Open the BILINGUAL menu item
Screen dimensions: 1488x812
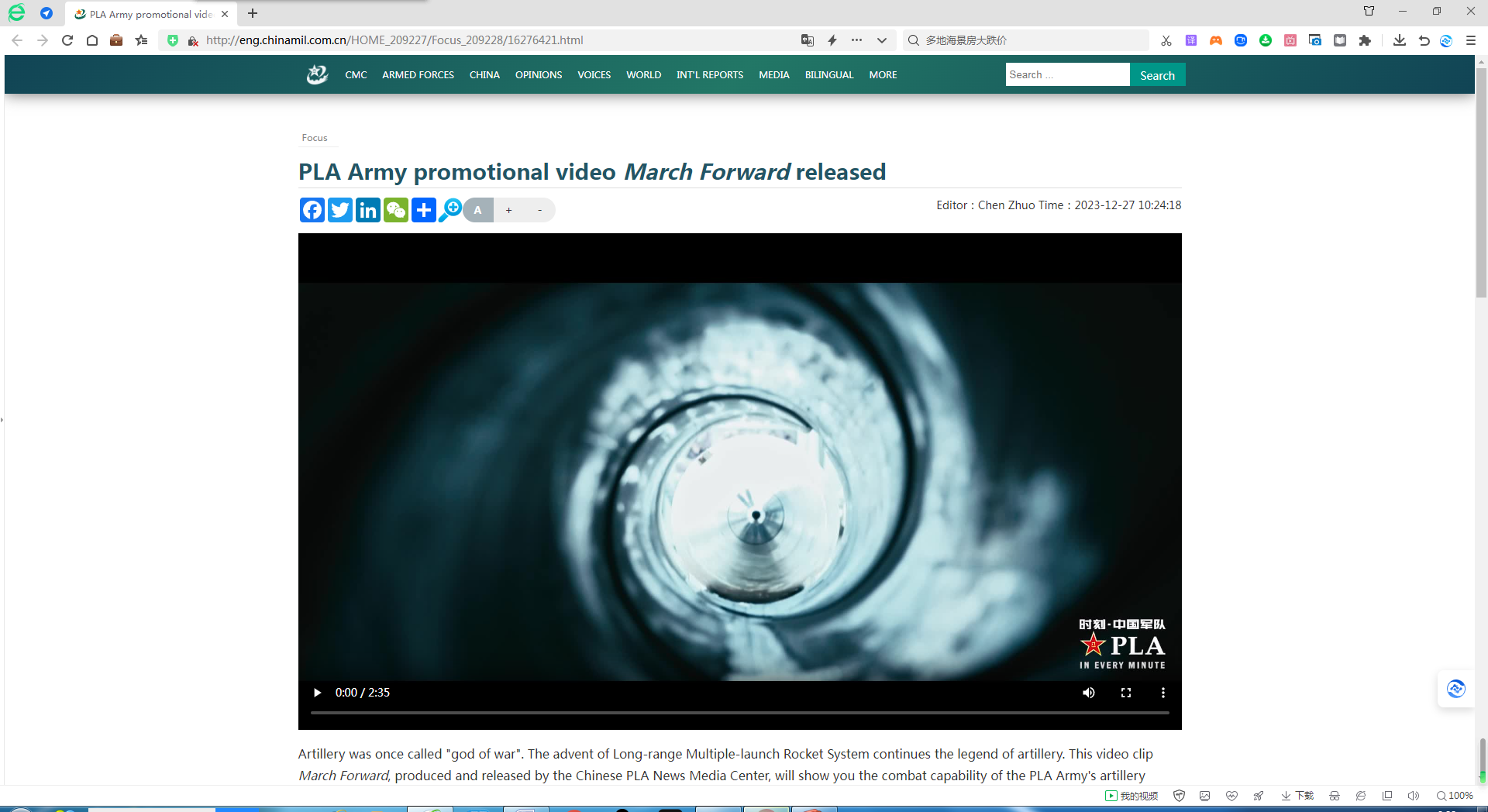pyautogui.click(x=829, y=75)
